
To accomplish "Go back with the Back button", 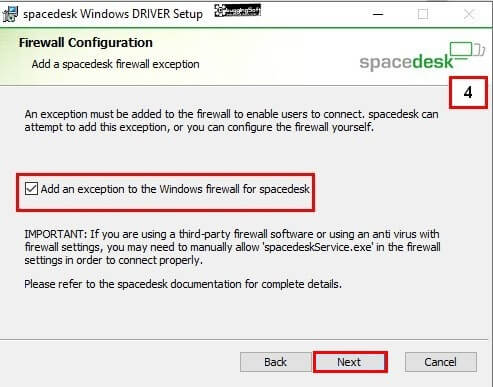I will click(x=275, y=362).
